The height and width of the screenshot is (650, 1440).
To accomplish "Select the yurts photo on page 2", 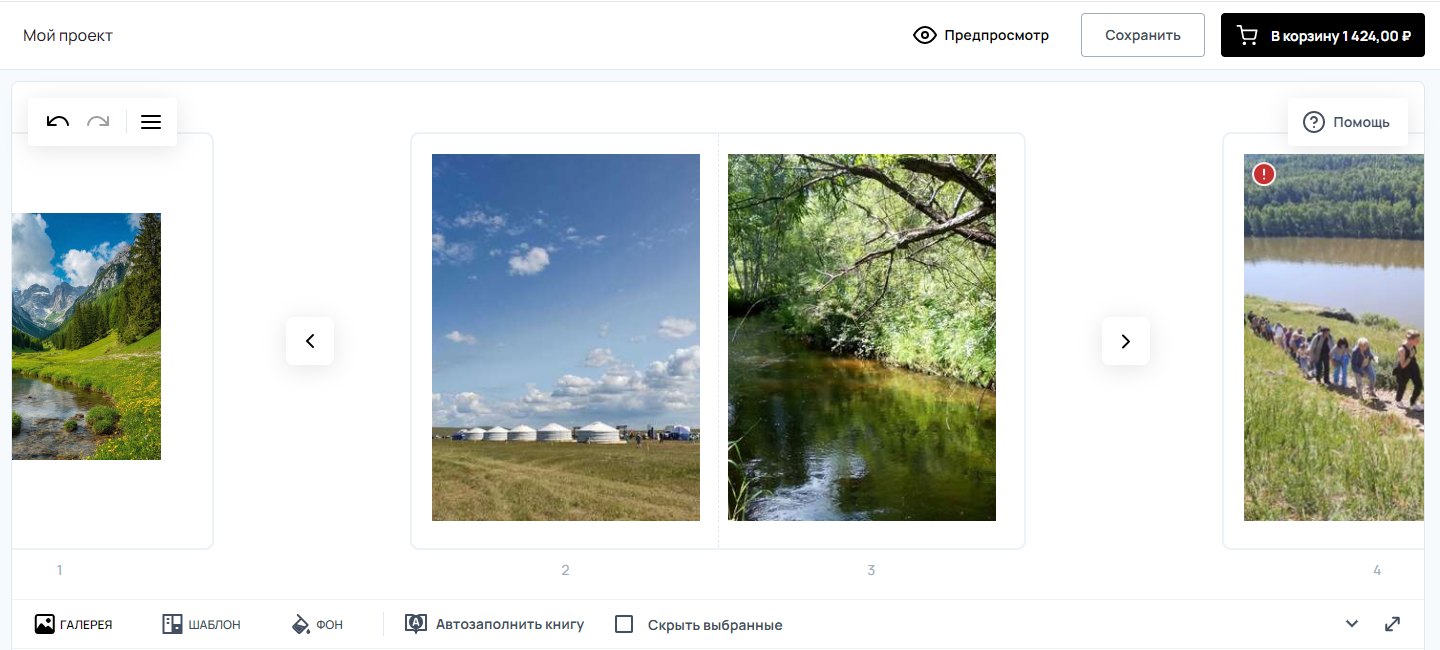I will 566,337.
